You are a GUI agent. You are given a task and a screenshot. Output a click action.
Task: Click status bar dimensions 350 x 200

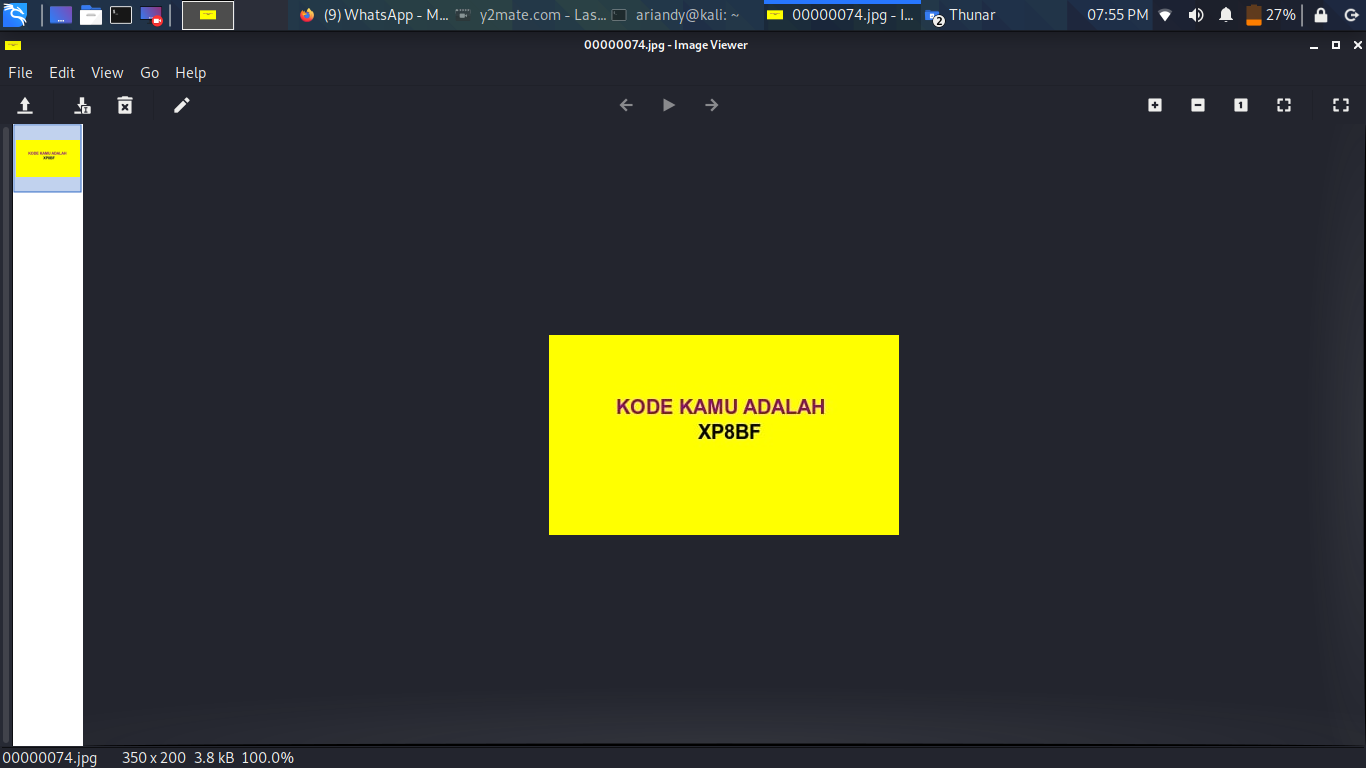tap(154, 758)
